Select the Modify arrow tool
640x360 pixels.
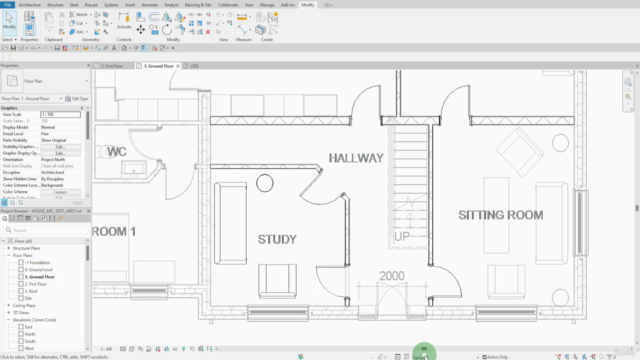[9, 21]
